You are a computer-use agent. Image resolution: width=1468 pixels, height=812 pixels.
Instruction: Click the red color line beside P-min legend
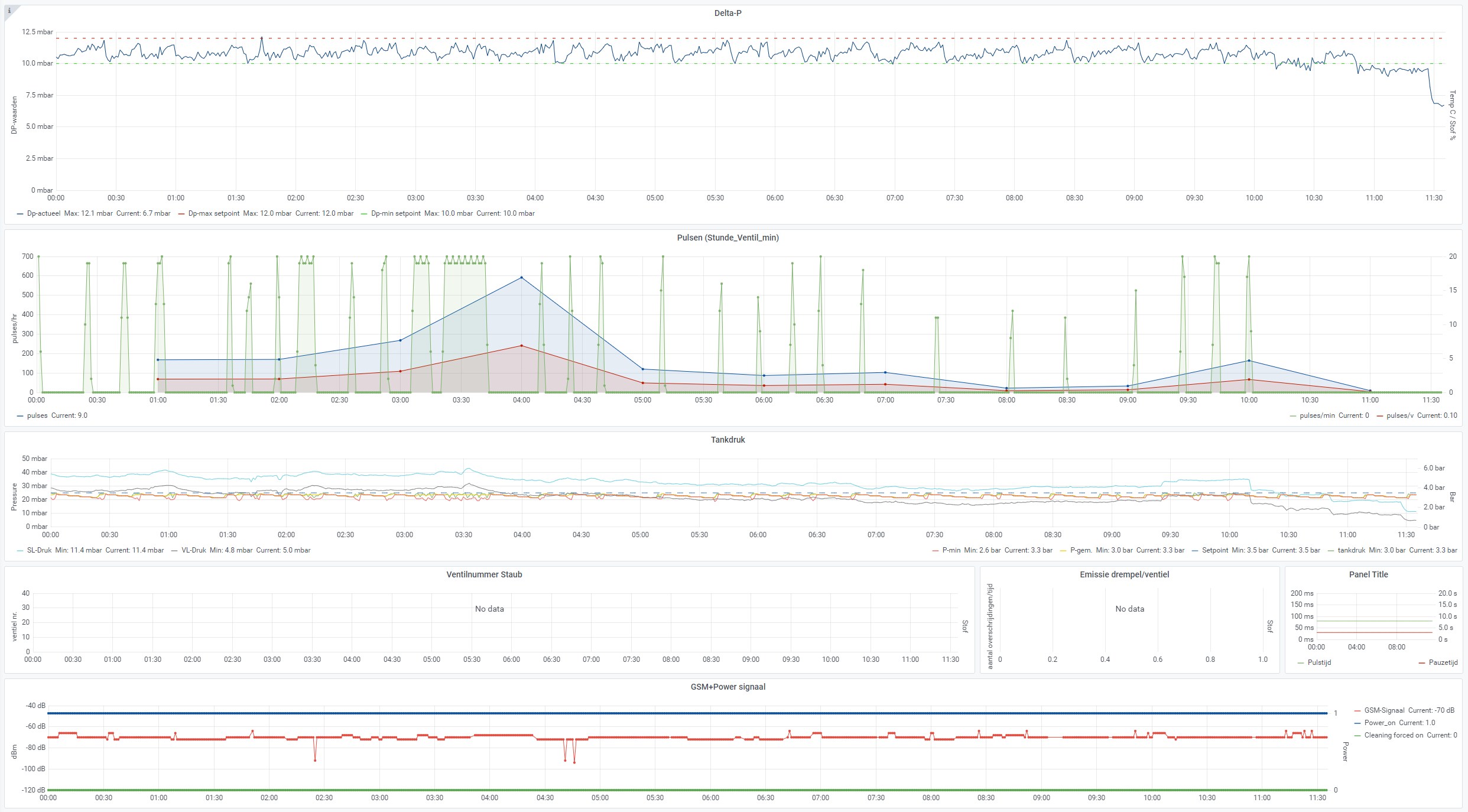point(935,551)
